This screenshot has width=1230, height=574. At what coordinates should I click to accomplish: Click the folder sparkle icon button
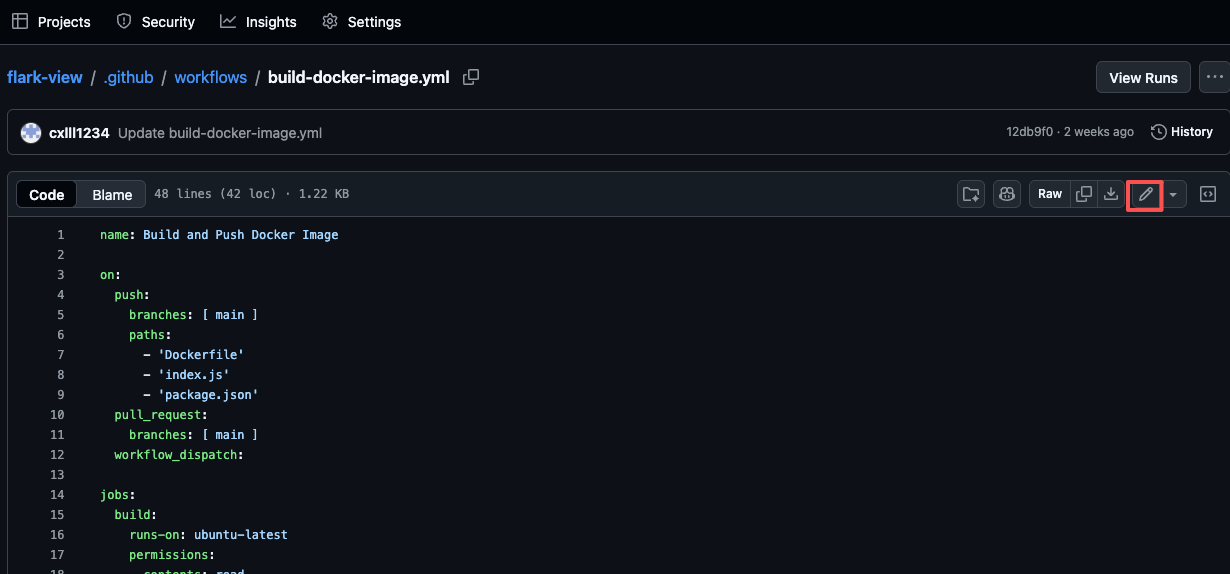[x=971, y=194]
